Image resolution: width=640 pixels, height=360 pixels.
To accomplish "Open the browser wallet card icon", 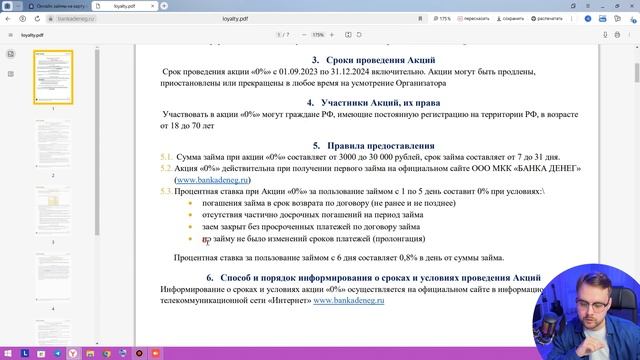I will (602, 19).
